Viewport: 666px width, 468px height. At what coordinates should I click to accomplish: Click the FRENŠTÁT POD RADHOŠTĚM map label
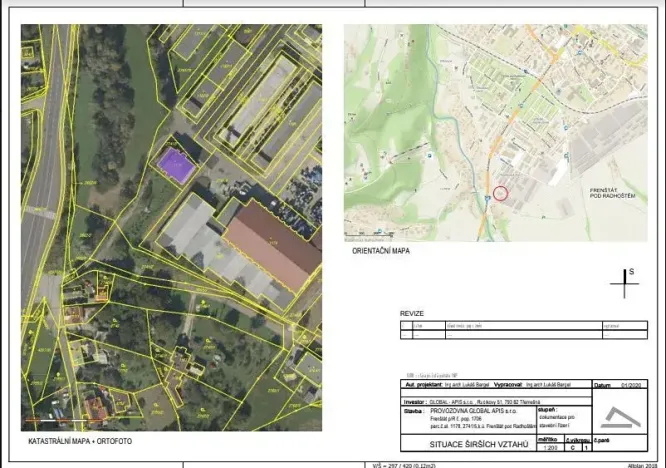click(x=612, y=192)
